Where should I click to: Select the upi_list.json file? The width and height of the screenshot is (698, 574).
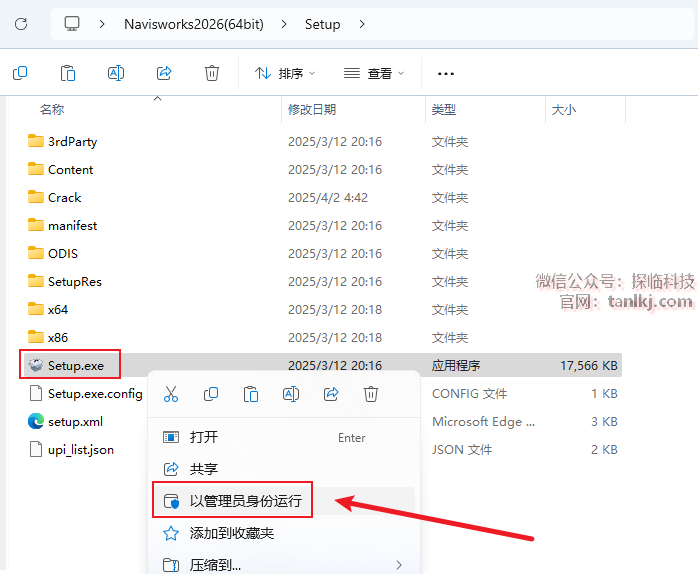(x=81, y=450)
